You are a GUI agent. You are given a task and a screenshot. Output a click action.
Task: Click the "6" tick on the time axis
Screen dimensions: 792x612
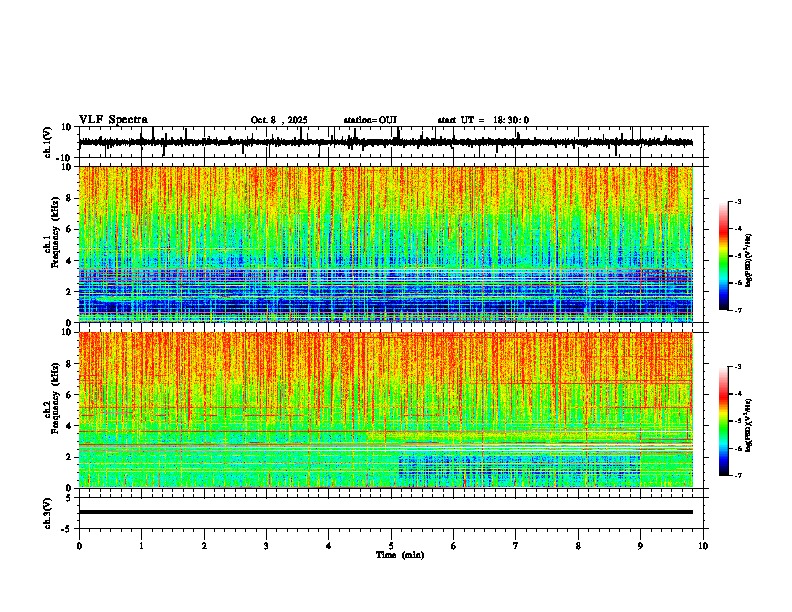tap(454, 546)
